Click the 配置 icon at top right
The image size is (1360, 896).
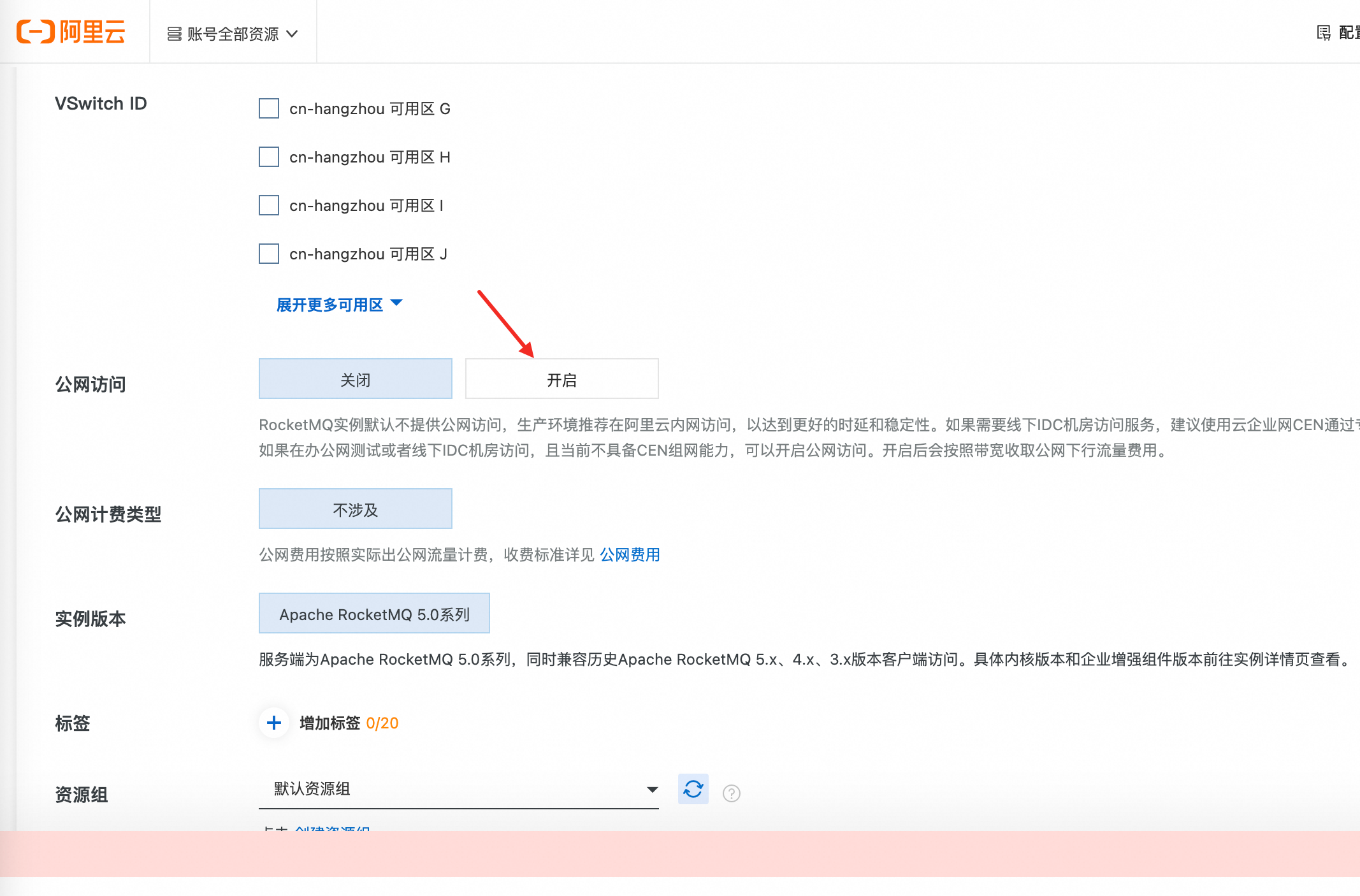click(x=1324, y=33)
